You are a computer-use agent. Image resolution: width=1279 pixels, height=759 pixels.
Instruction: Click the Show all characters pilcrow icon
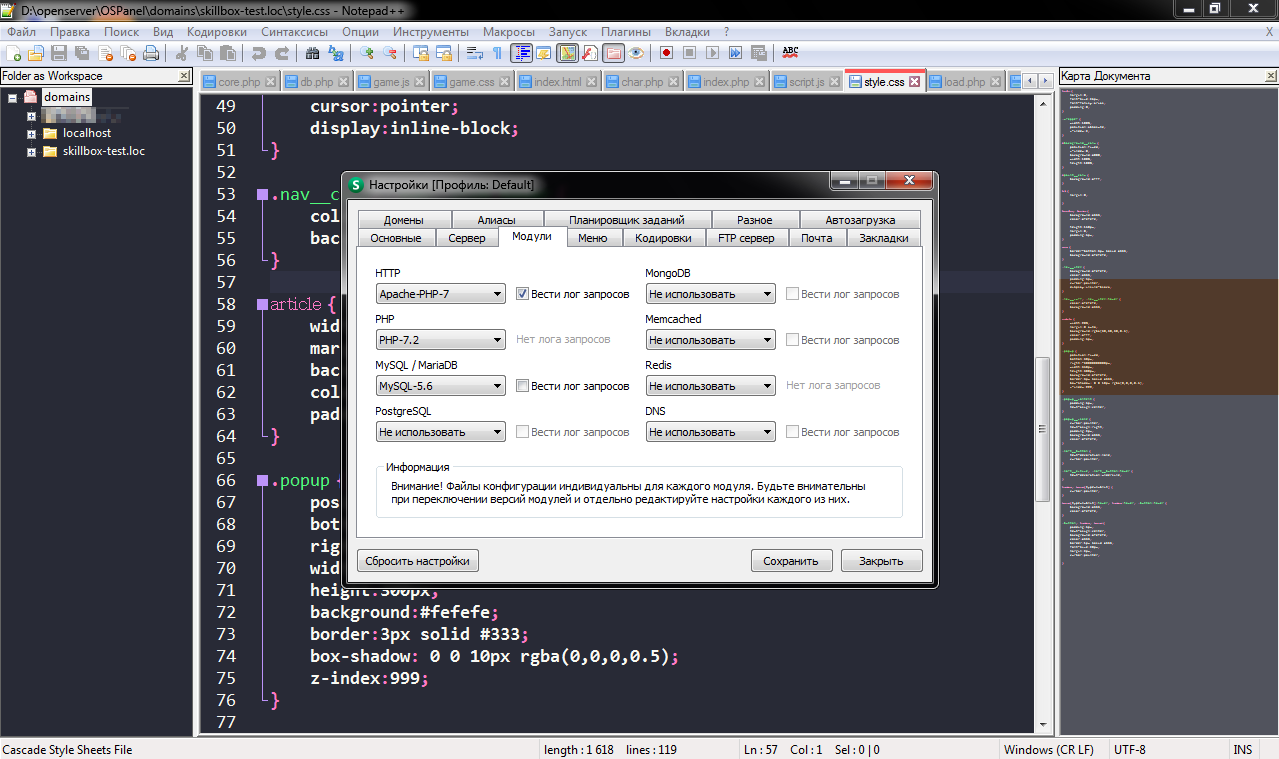click(x=497, y=53)
